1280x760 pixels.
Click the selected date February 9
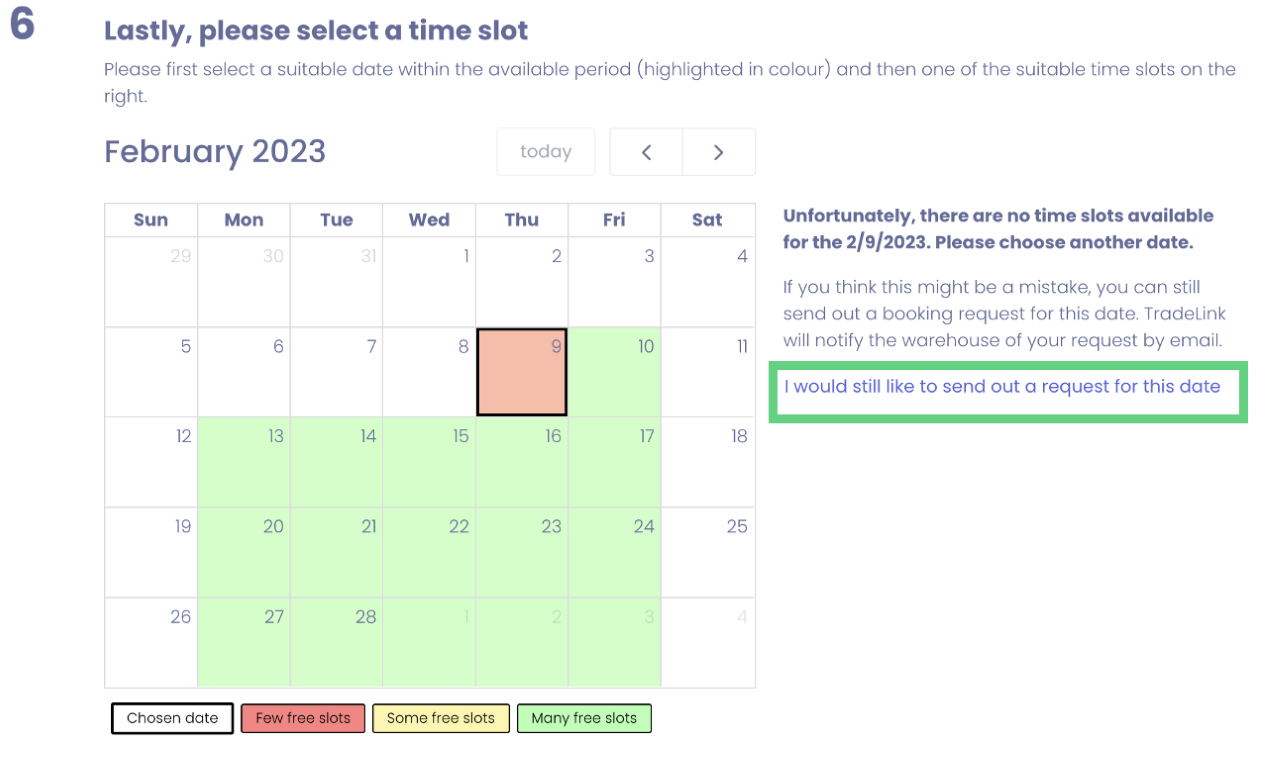[522, 372]
